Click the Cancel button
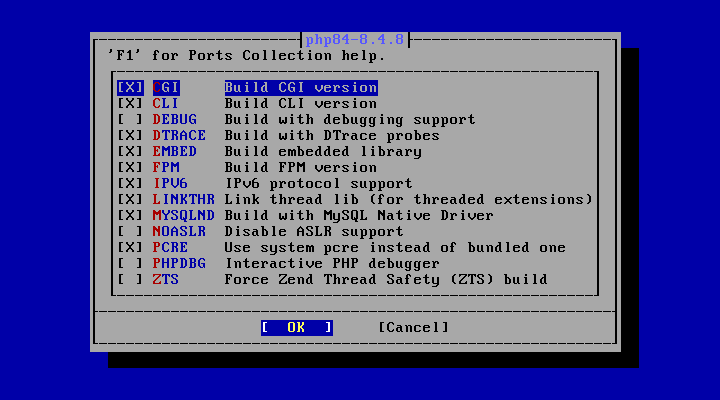This screenshot has width=720, height=400. (413, 327)
